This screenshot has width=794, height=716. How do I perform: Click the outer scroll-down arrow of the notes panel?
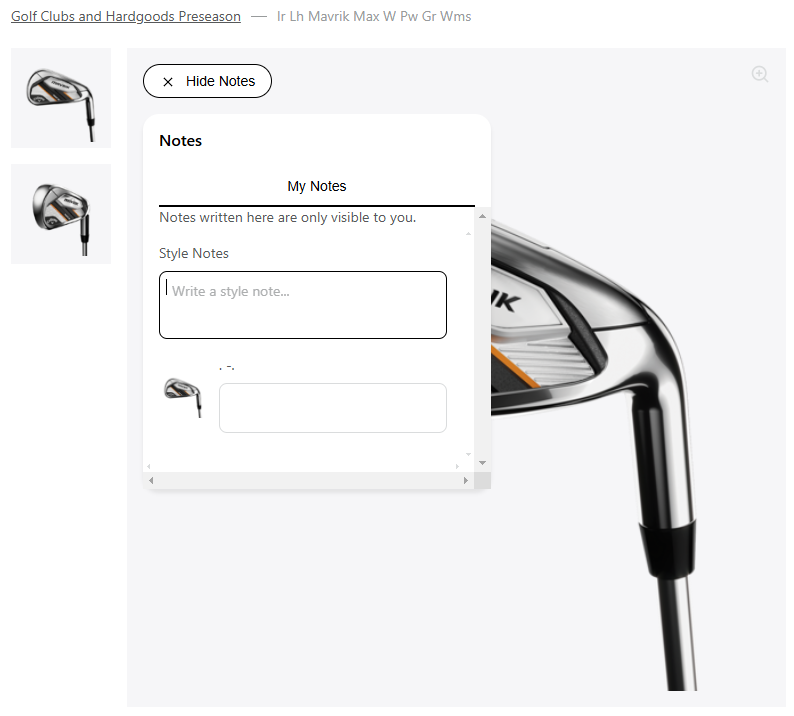pos(482,463)
